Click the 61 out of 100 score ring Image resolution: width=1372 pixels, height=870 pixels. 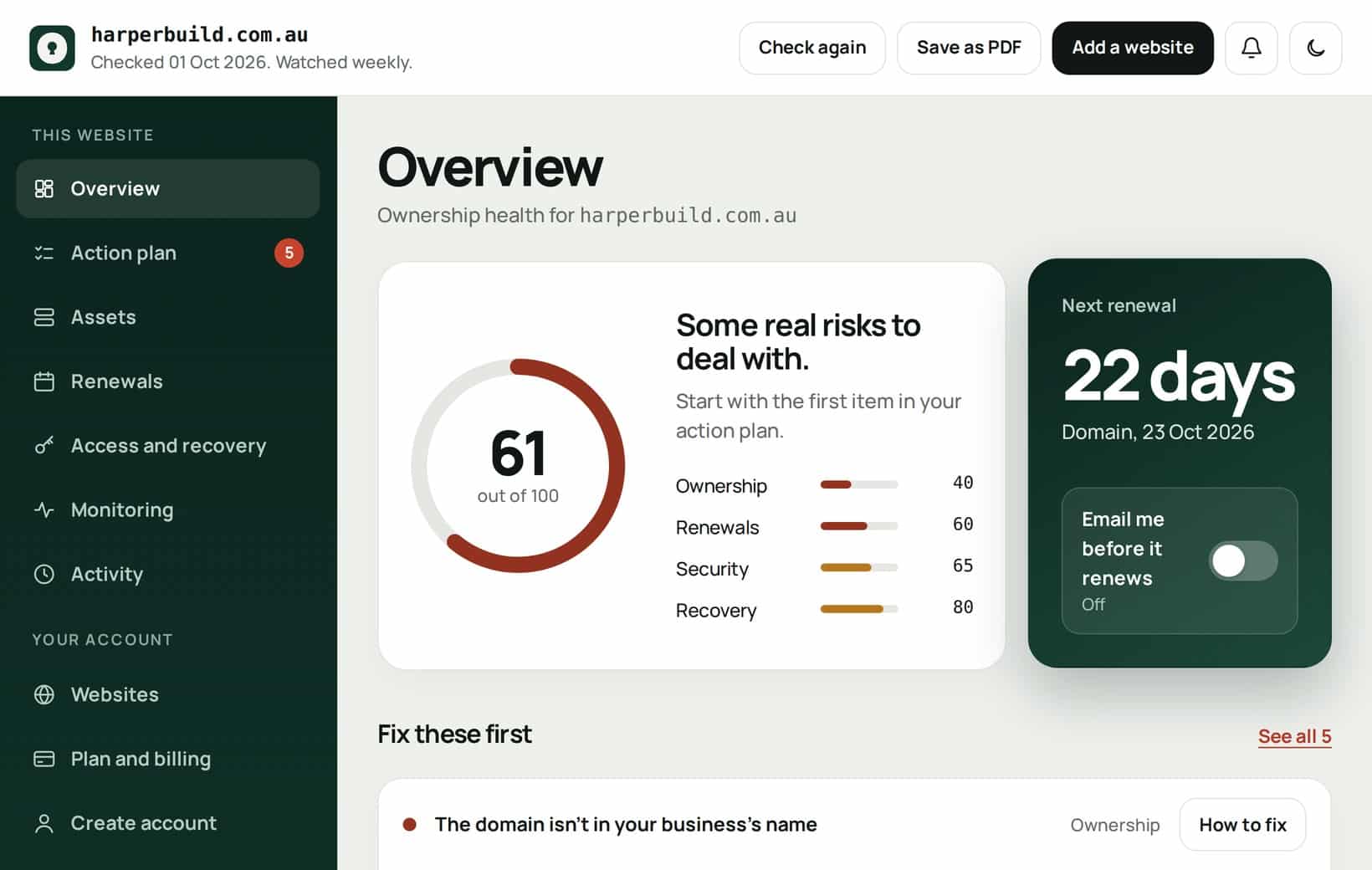(x=518, y=465)
